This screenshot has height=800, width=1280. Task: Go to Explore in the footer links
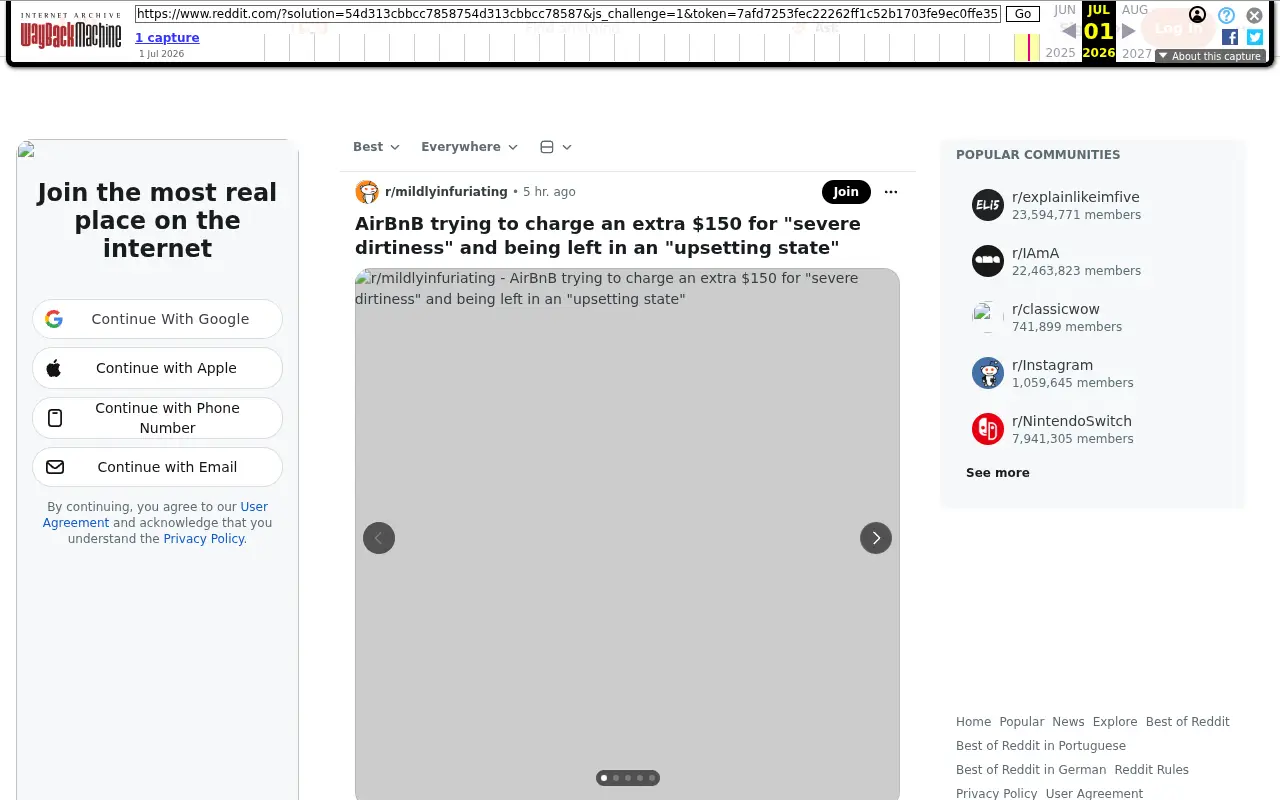tap(1115, 722)
